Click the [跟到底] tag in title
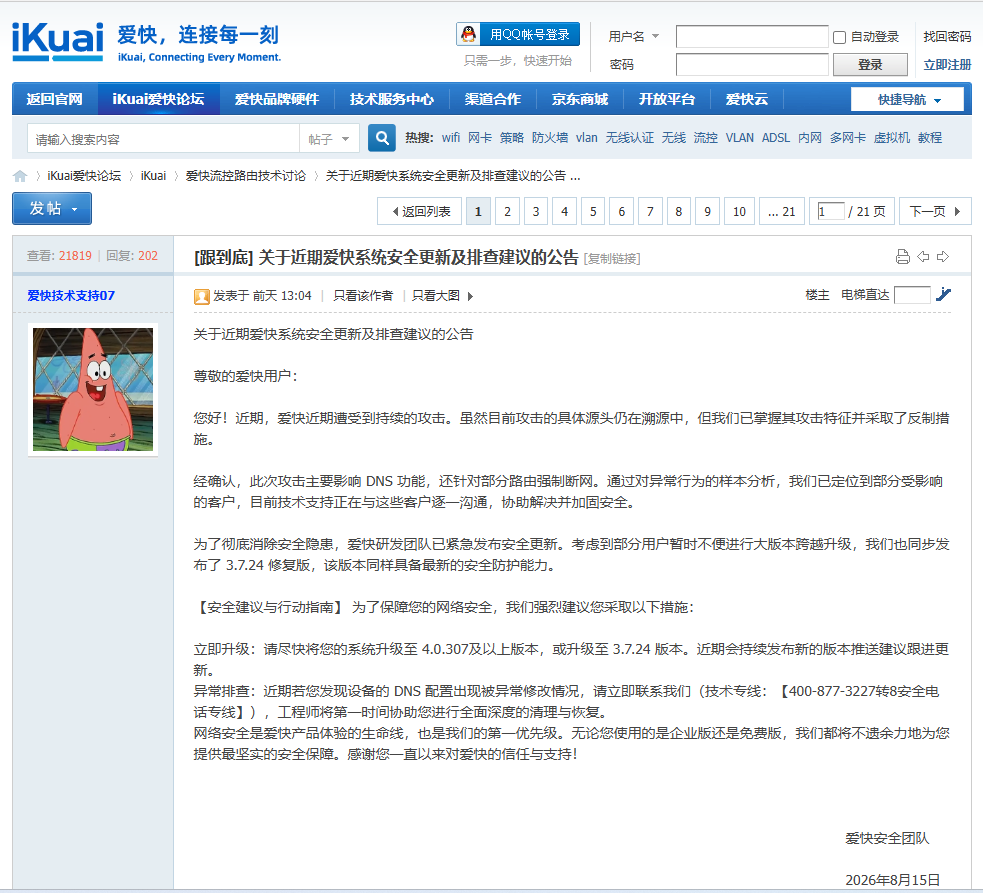Image resolution: width=983 pixels, height=893 pixels. (224, 257)
